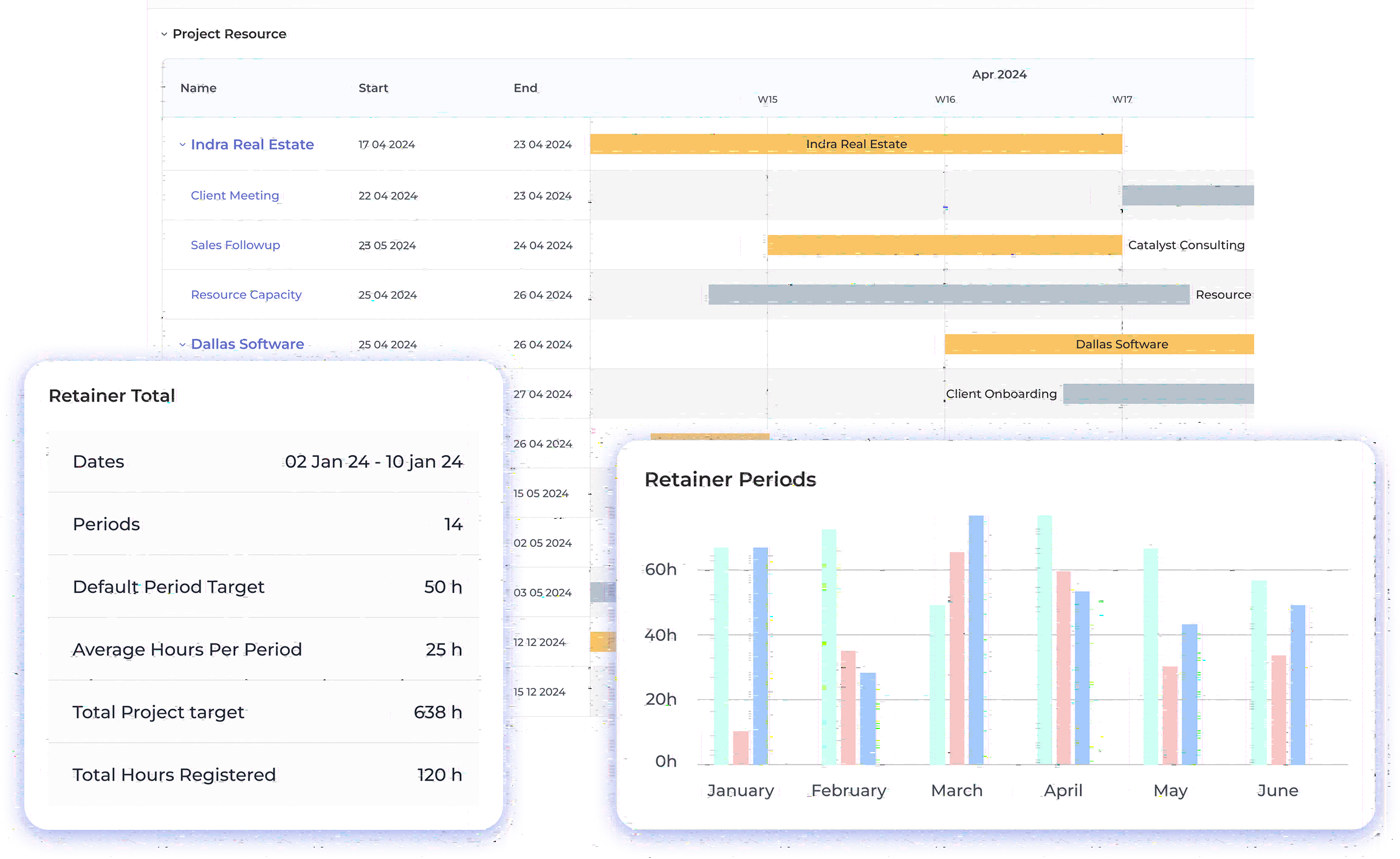Click the Total Hours Registered value

pos(439,775)
